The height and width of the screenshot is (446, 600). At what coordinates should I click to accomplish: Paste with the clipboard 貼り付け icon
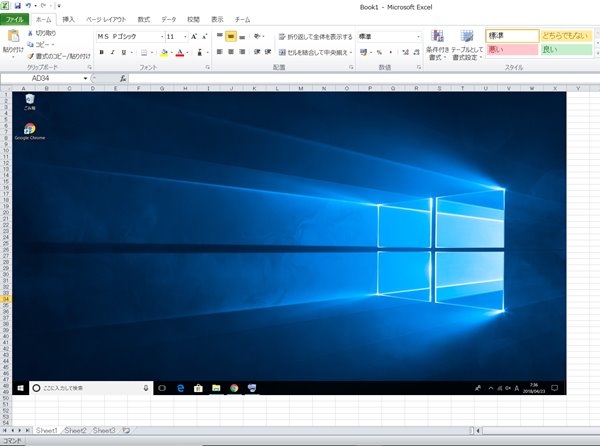point(13,36)
